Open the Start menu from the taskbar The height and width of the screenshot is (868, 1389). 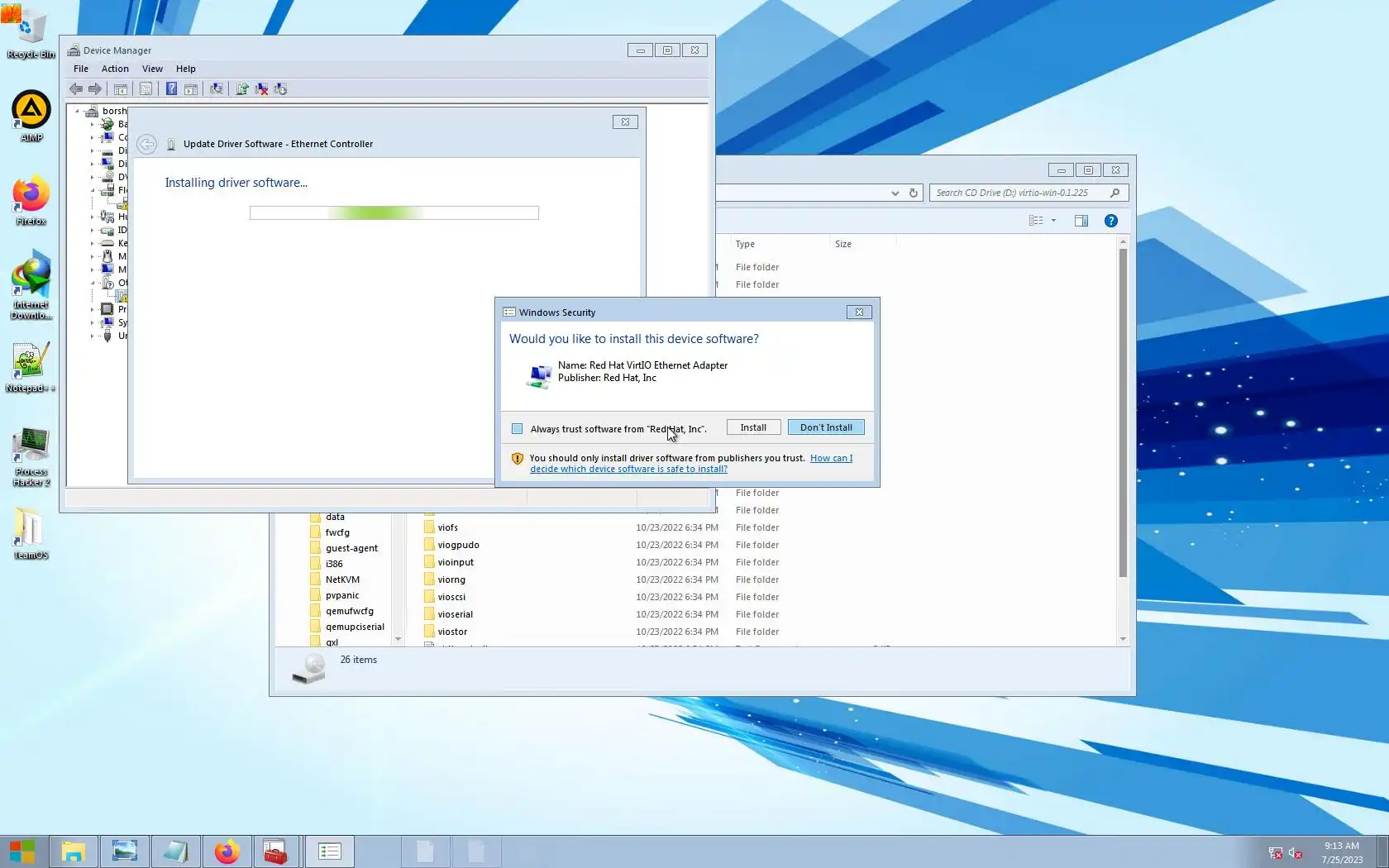coord(22,851)
